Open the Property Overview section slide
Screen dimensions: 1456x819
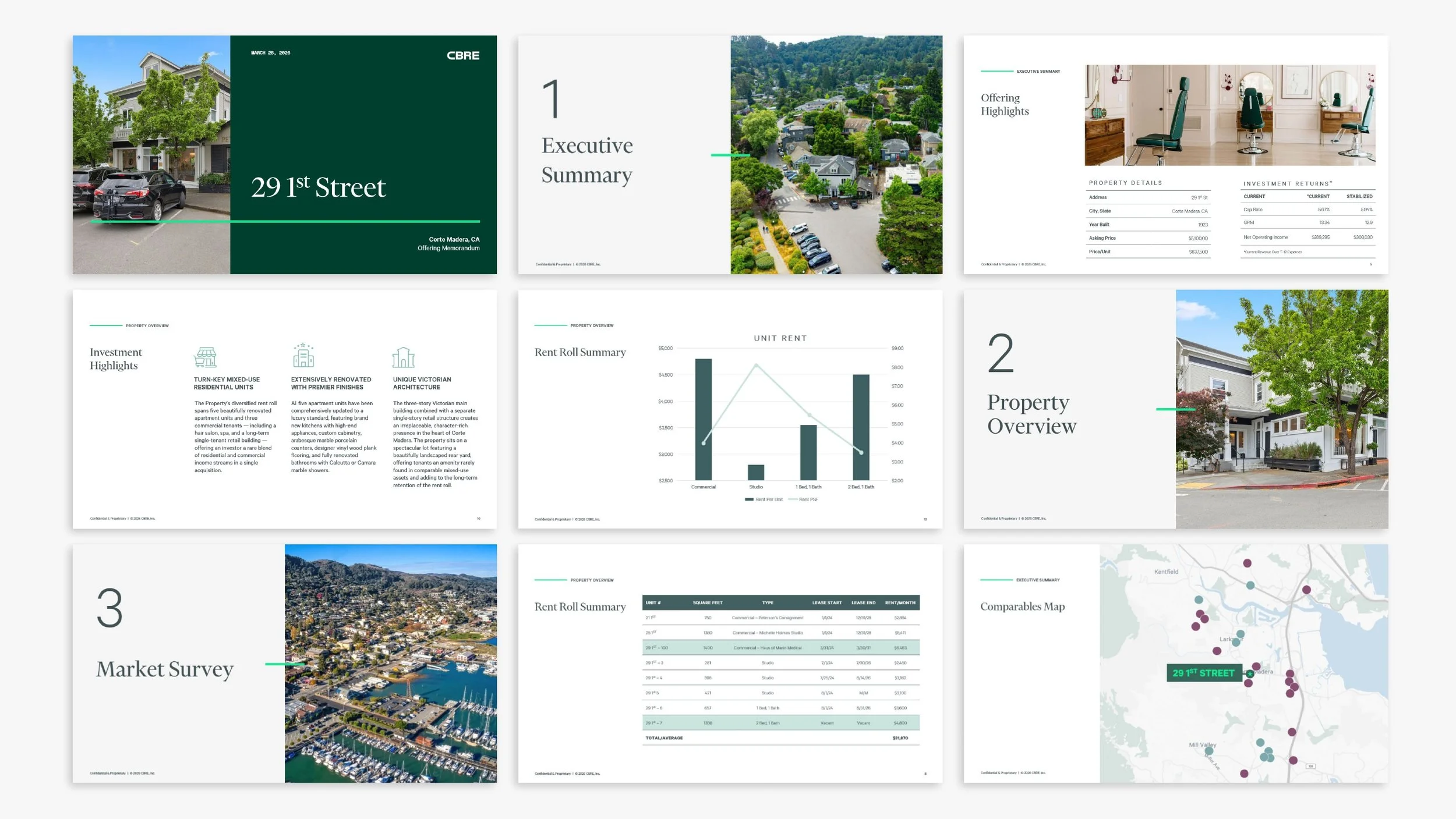pos(1176,409)
